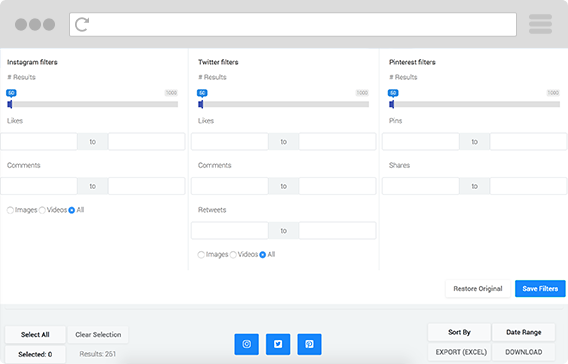Click EXPORT (EXCEL) button

459,352
